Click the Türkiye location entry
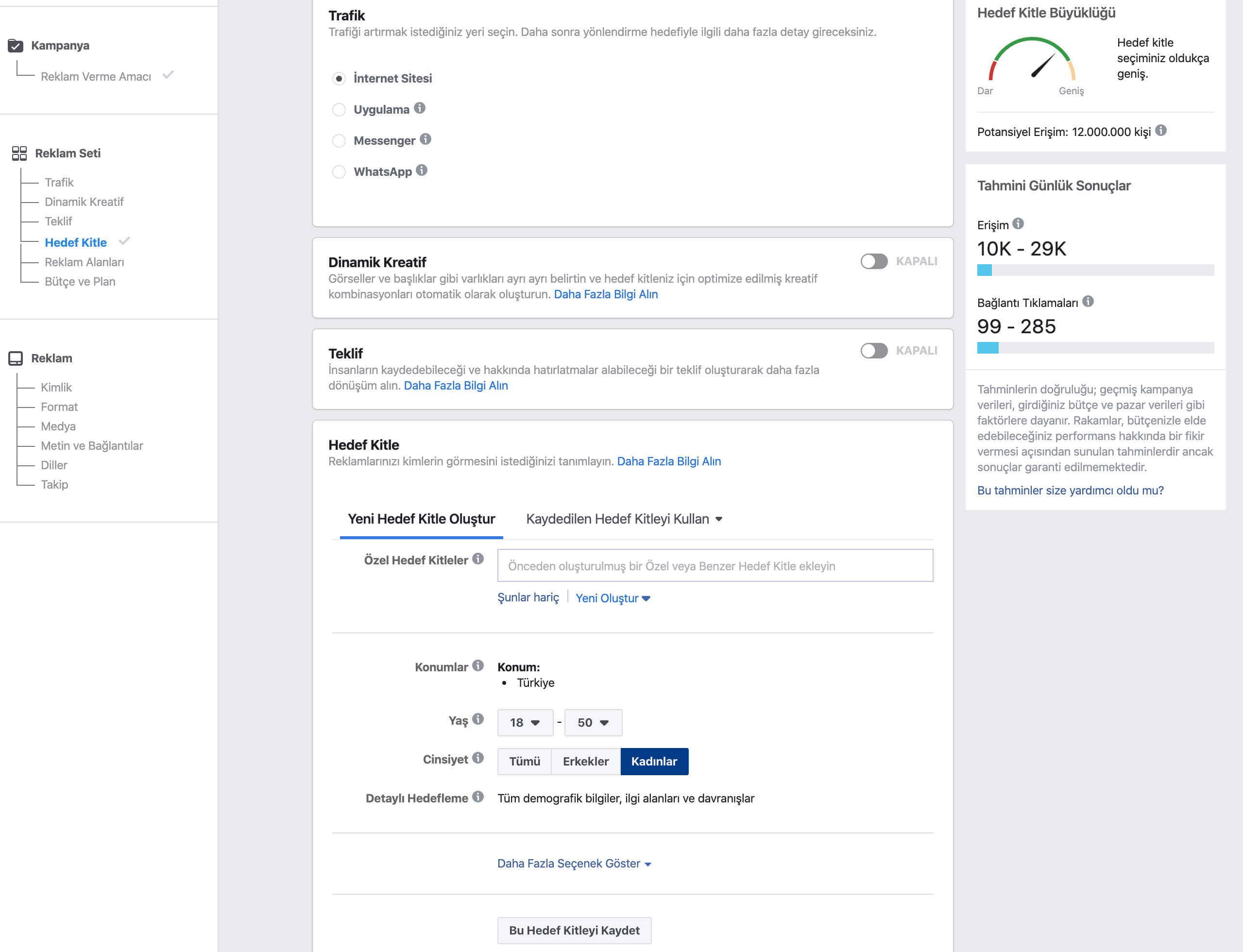1243x952 pixels. click(535, 683)
